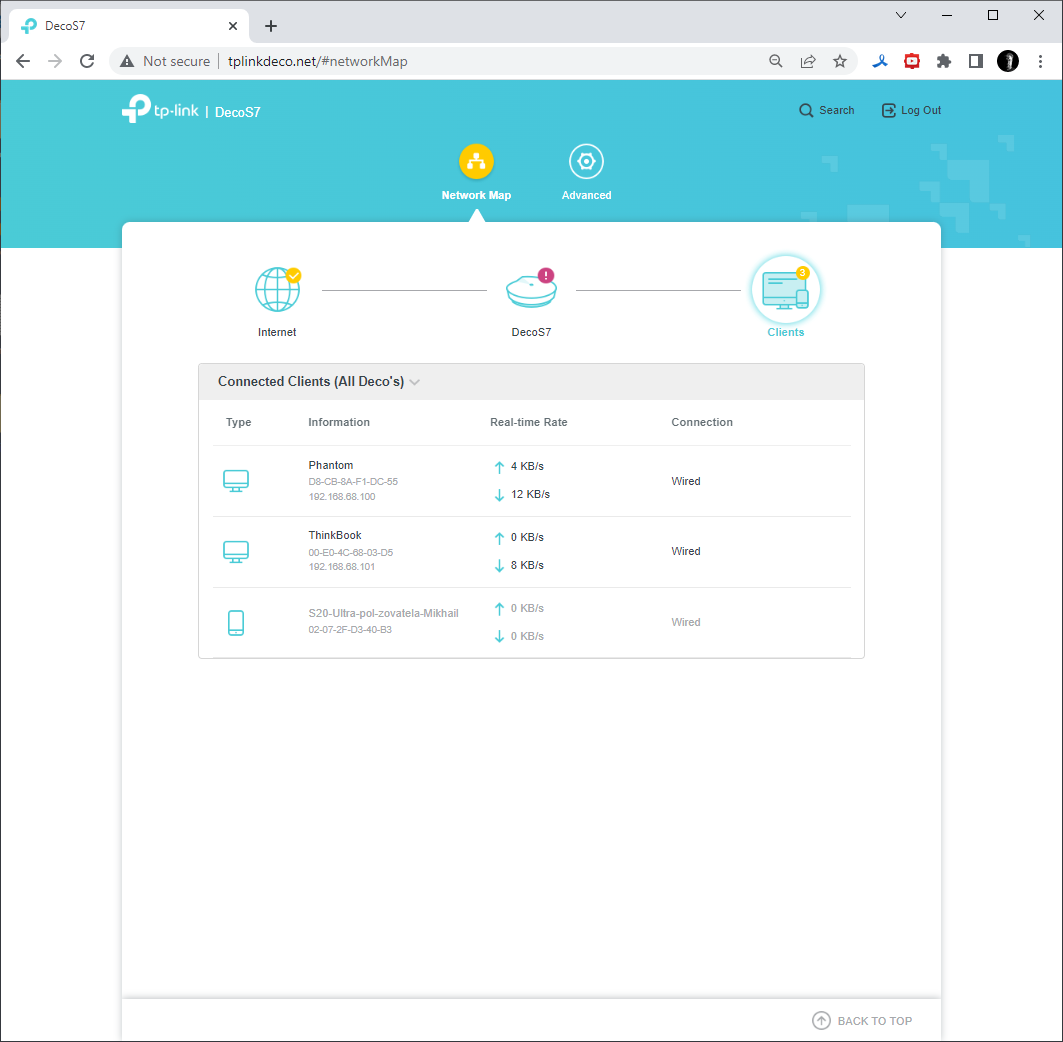Image resolution: width=1063 pixels, height=1042 pixels.
Task: Open the browser extensions puzzle icon
Action: [x=944, y=62]
